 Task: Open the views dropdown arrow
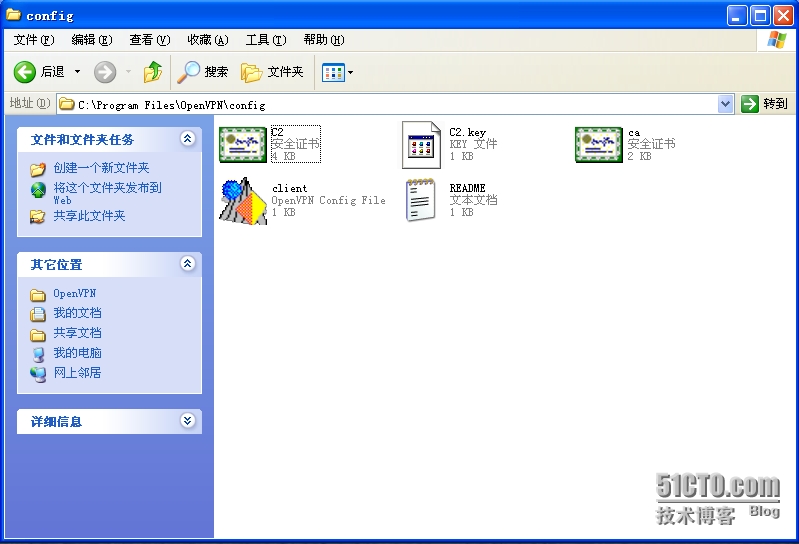coord(351,73)
